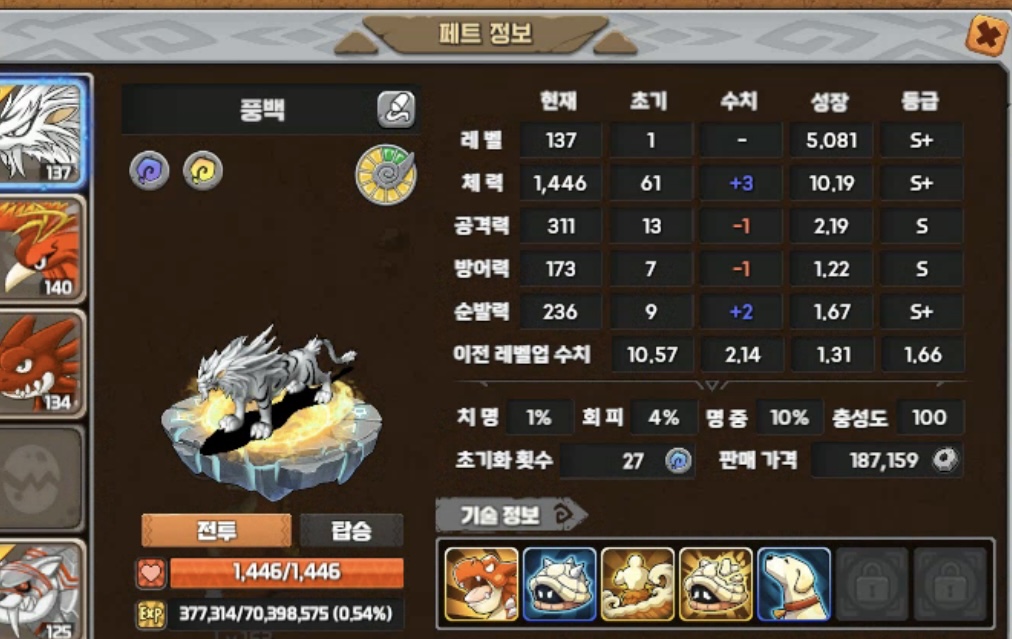Screen dimensions: 1012x639
Task: Click the blue reset icon next to 27
Action: coord(678,461)
